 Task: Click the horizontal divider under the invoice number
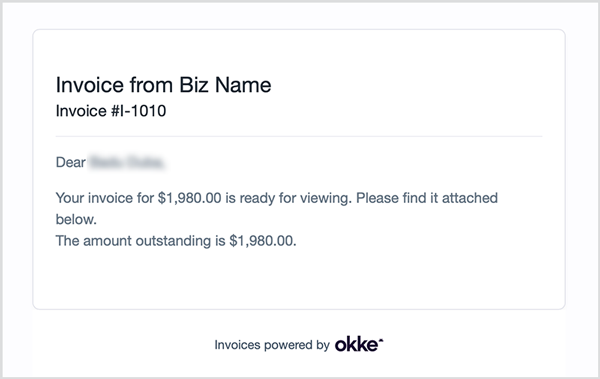pyautogui.click(x=299, y=136)
